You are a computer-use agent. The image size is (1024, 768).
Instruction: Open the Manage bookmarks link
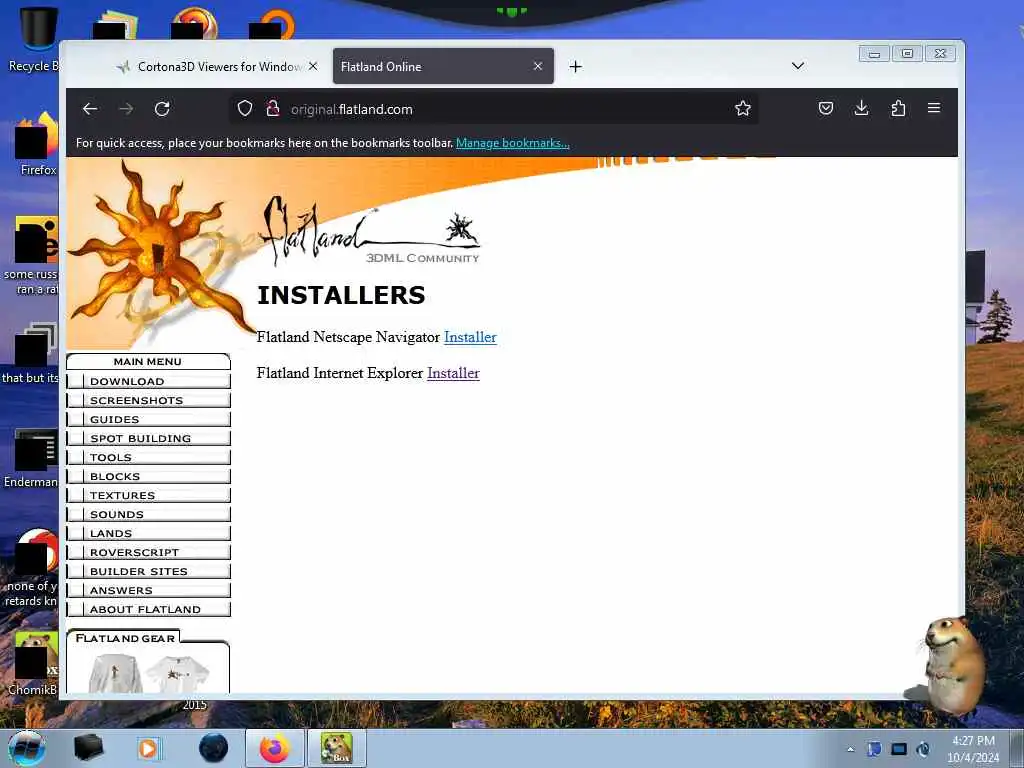[x=513, y=143]
